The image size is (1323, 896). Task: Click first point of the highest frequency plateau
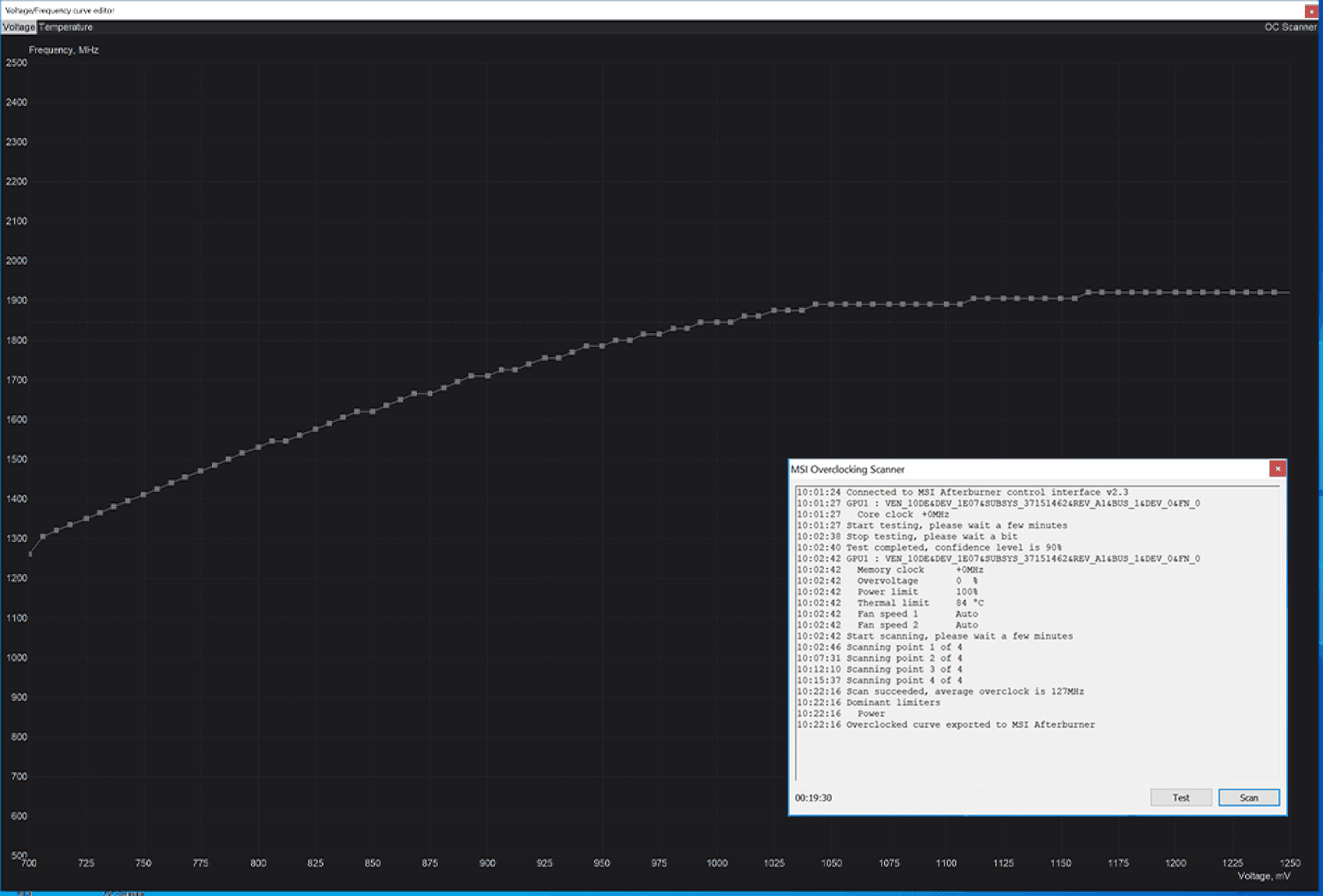1088,293
